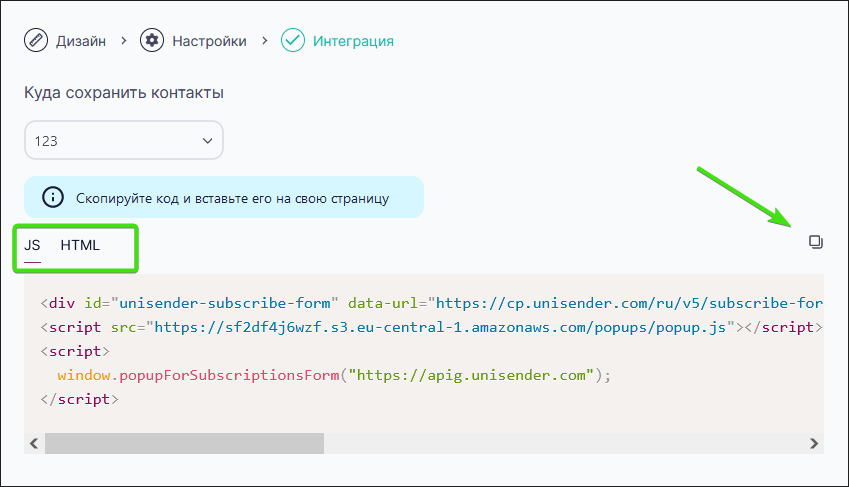Click the info icon in the hint banner
849x487 pixels.
(x=53, y=197)
